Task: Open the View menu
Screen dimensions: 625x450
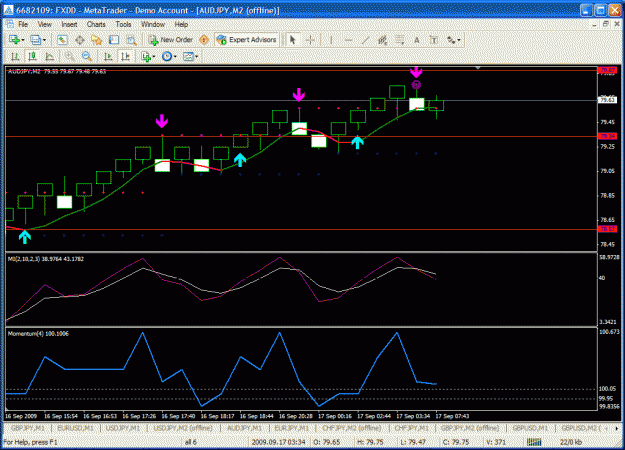Action: point(45,24)
